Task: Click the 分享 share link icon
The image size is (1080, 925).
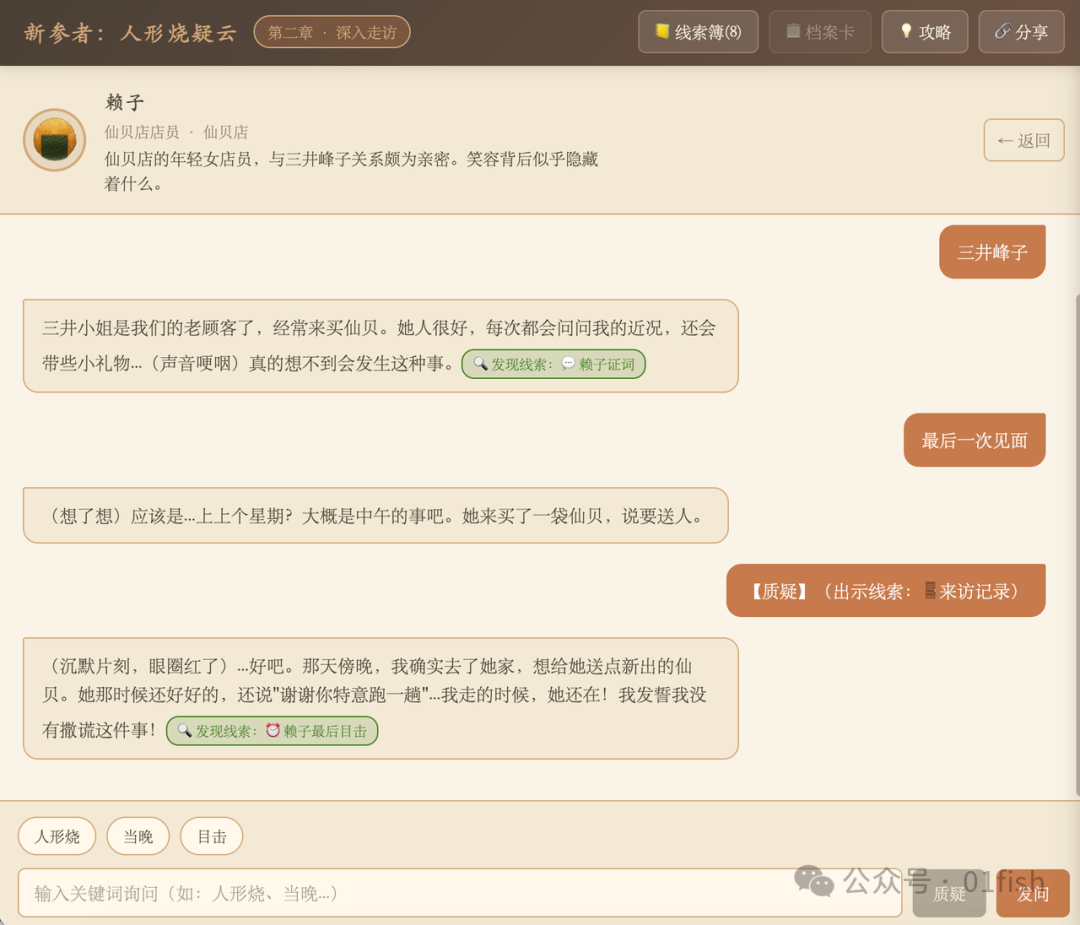Action: click(1002, 31)
